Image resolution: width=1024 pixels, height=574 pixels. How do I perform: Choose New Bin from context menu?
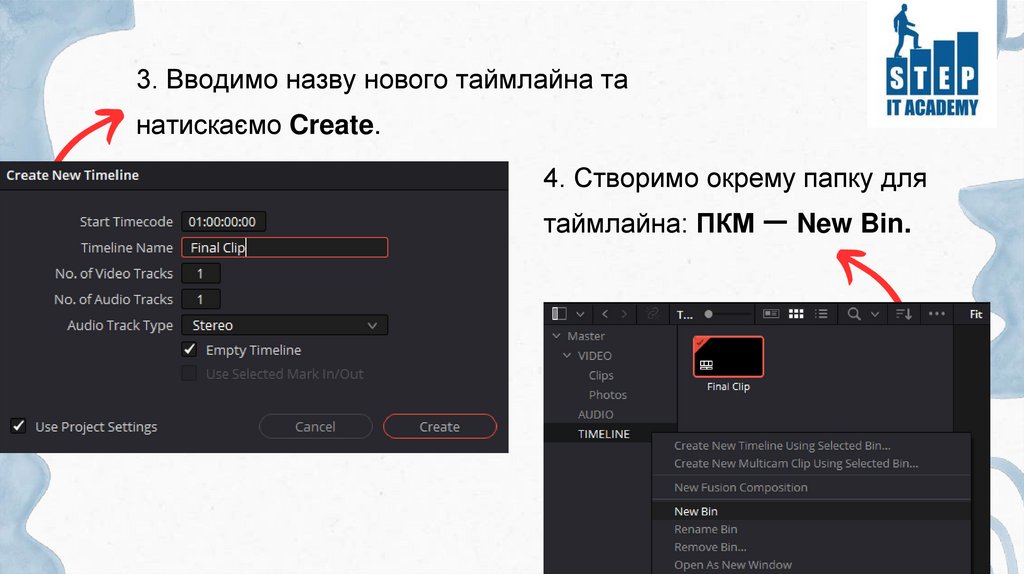696,511
